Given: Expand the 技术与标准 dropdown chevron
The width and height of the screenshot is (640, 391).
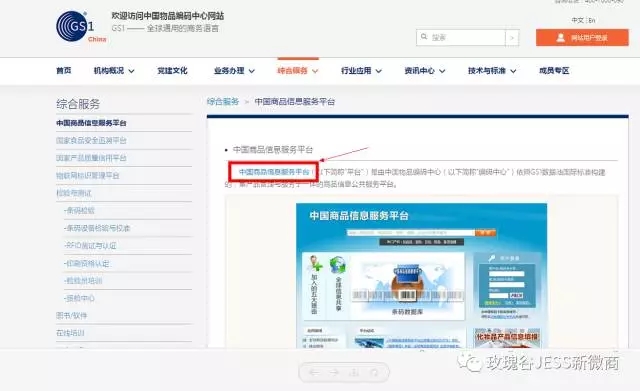Looking at the screenshot, I should pyautogui.click(x=513, y=71).
